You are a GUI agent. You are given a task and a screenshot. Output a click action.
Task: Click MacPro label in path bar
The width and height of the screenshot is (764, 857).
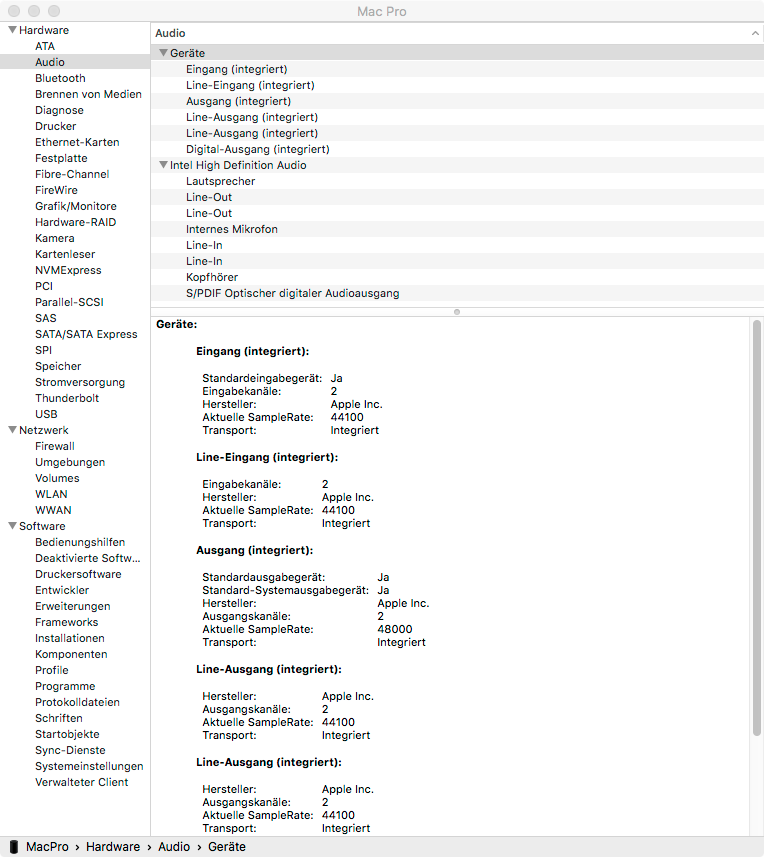tap(47, 846)
